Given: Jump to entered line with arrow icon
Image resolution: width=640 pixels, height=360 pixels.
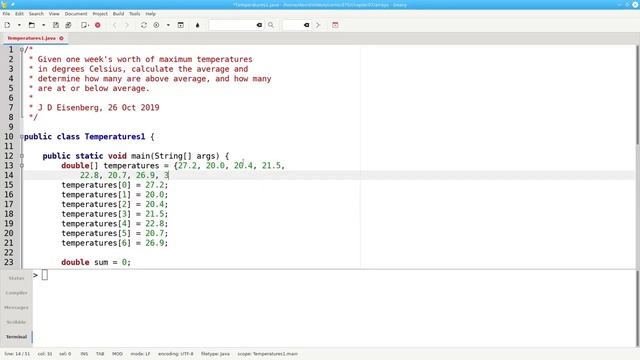Looking at the screenshot, I should click(x=318, y=25).
